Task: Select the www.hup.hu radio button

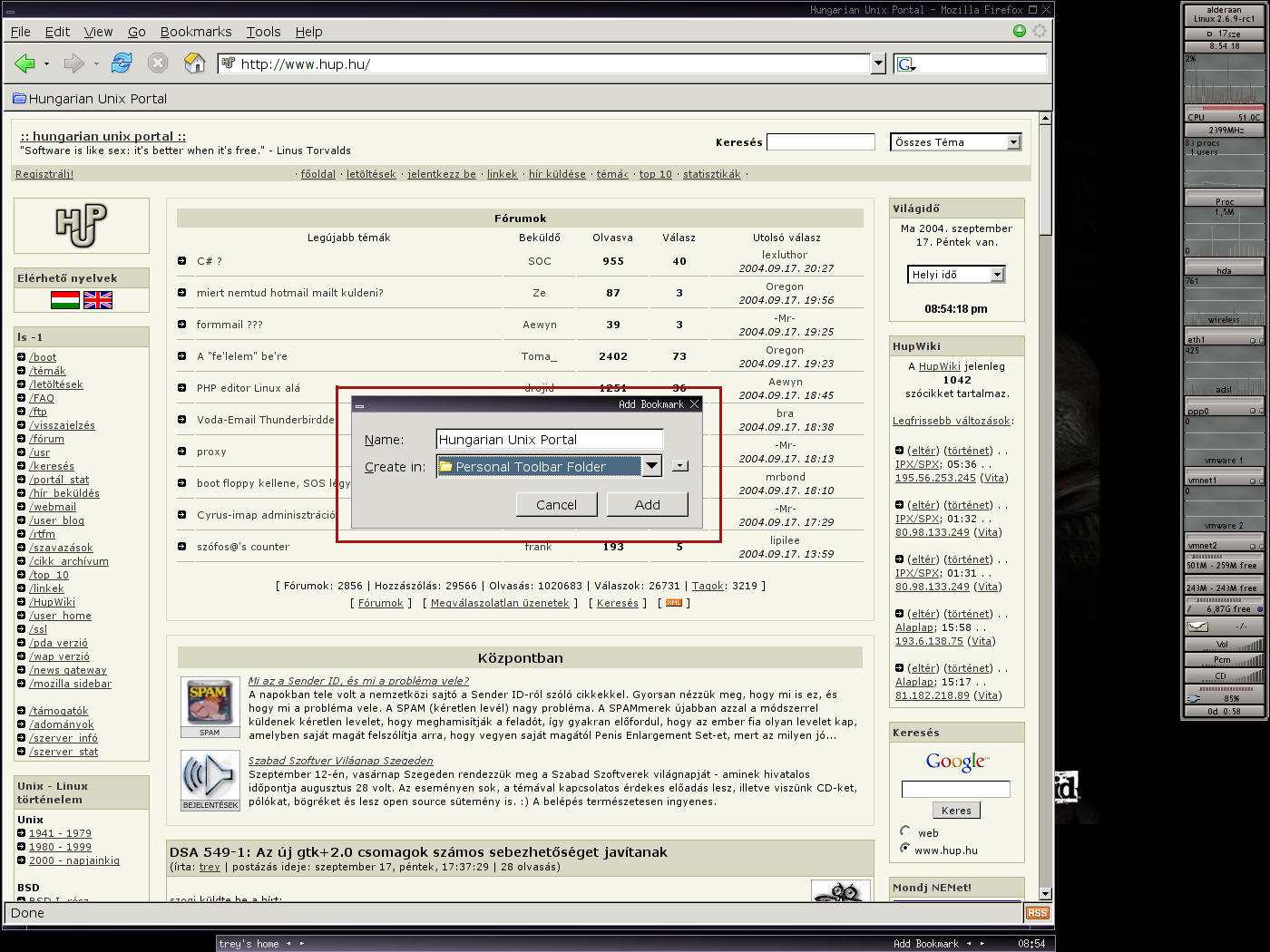Action: click(x=905, y=849)
